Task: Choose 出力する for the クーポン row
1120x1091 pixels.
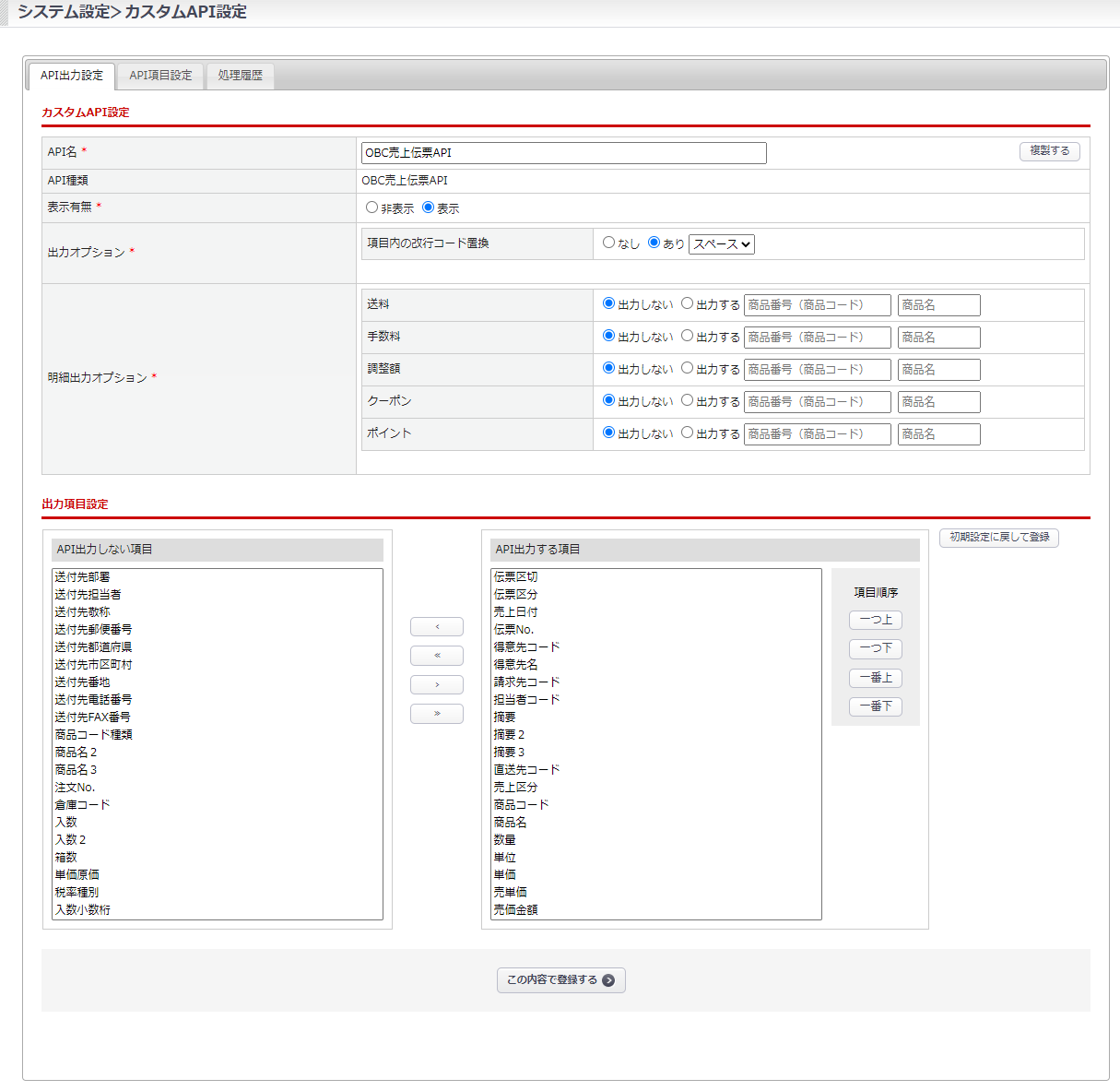Action: click(688, 400)
